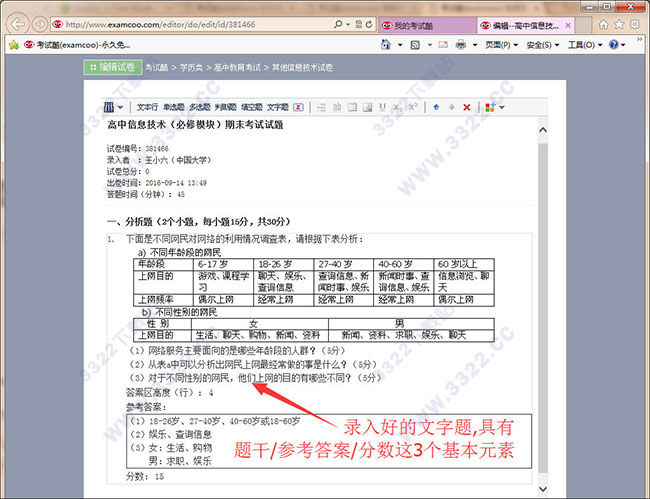650x499 pixels.
Task: Open the 工具(O) dropdown menu
Action: [x=585, y=45]
